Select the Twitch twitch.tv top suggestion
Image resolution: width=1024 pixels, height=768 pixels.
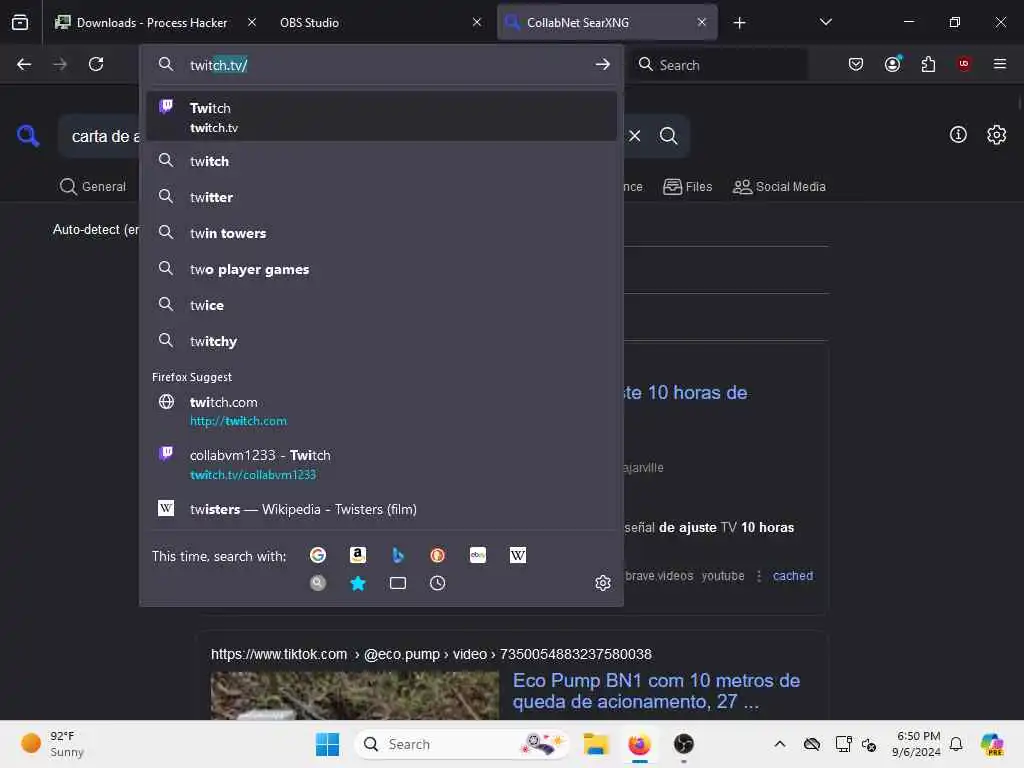coord(382,117)
